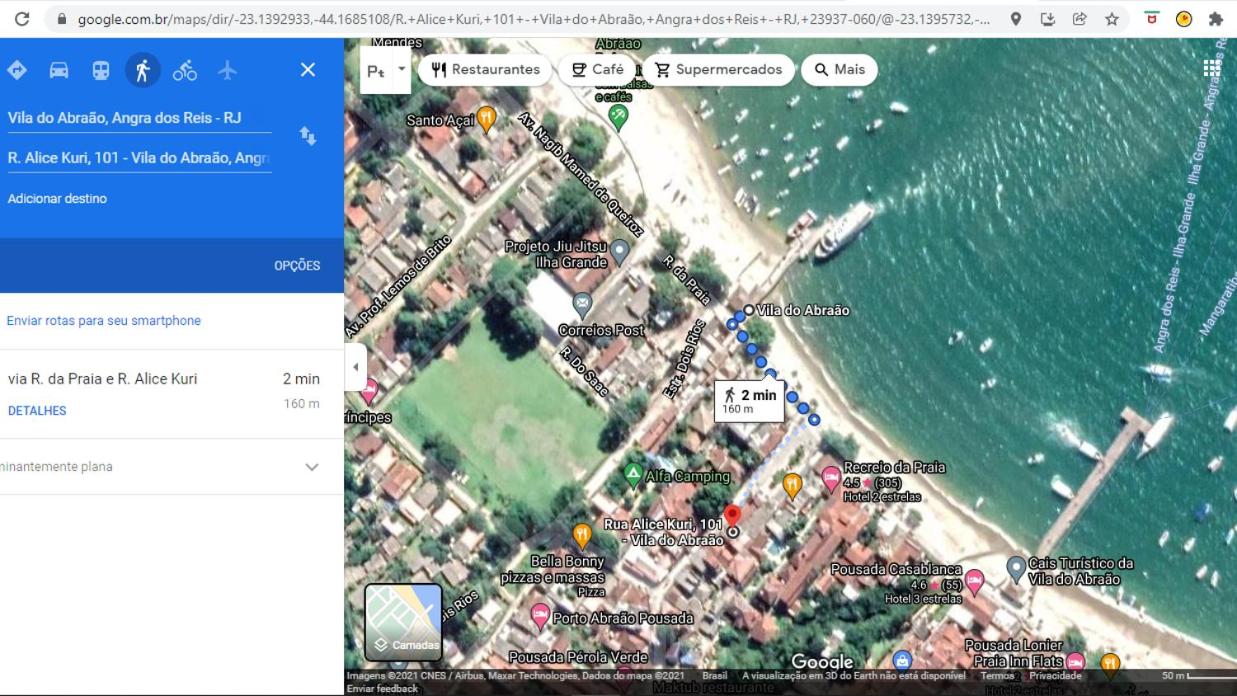This screenshot has width=1237, height=696.
Task: Open DETALHES for the walking route
Action: tap(37, 411)
